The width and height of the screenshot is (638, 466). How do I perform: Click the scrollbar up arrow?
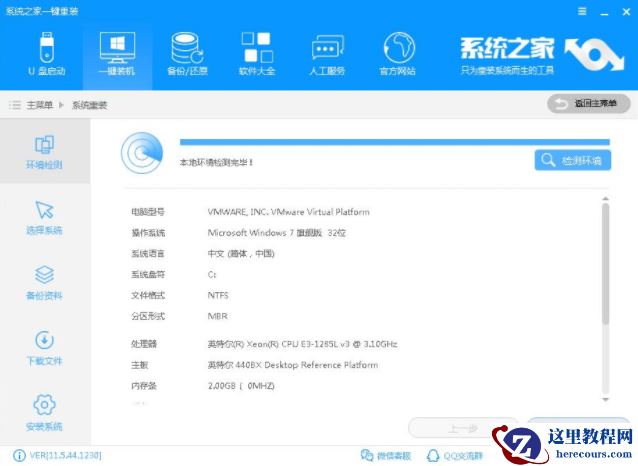point(605,199)
